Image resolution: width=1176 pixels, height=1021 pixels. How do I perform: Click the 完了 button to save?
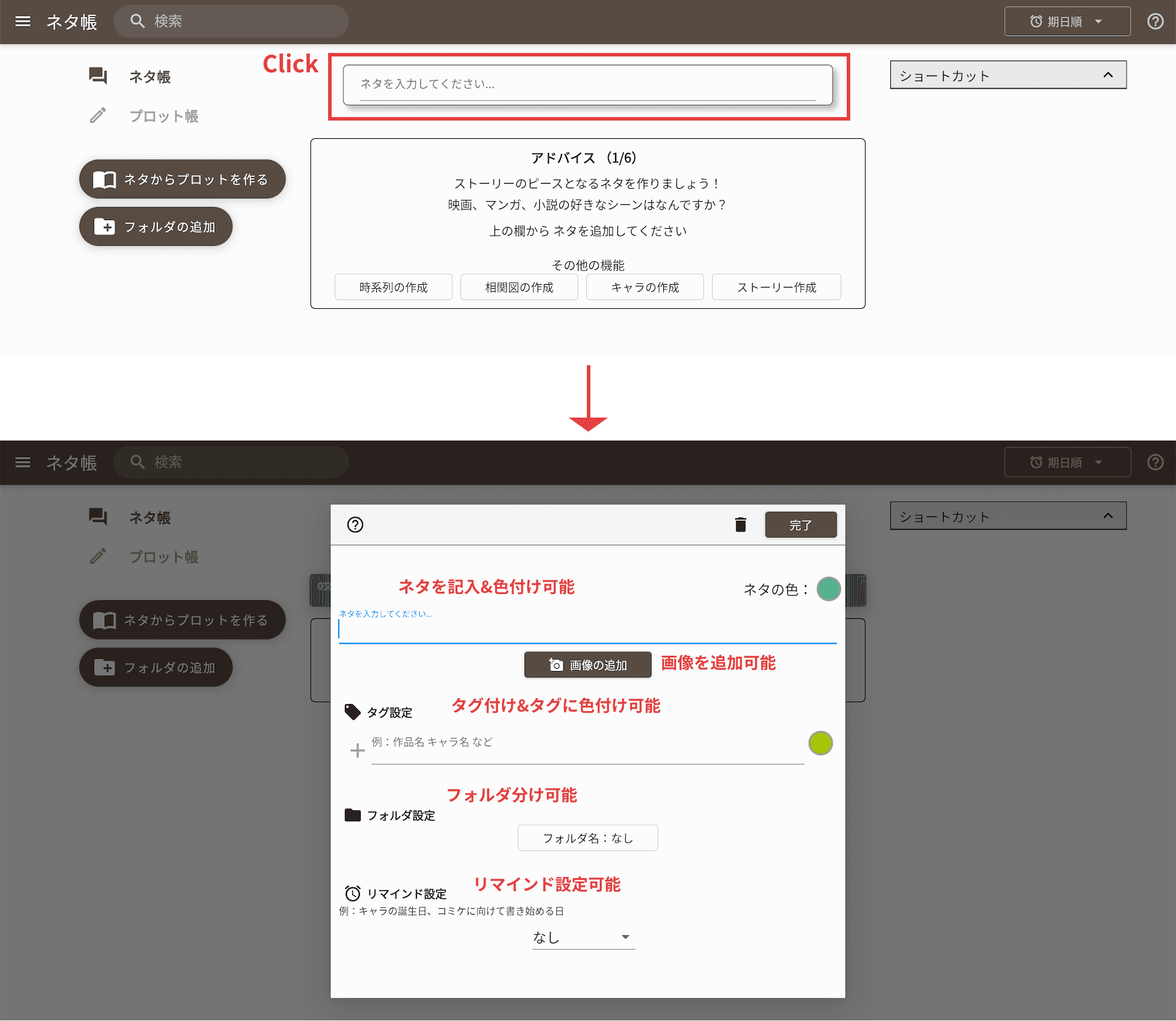[x=800, y=524]
